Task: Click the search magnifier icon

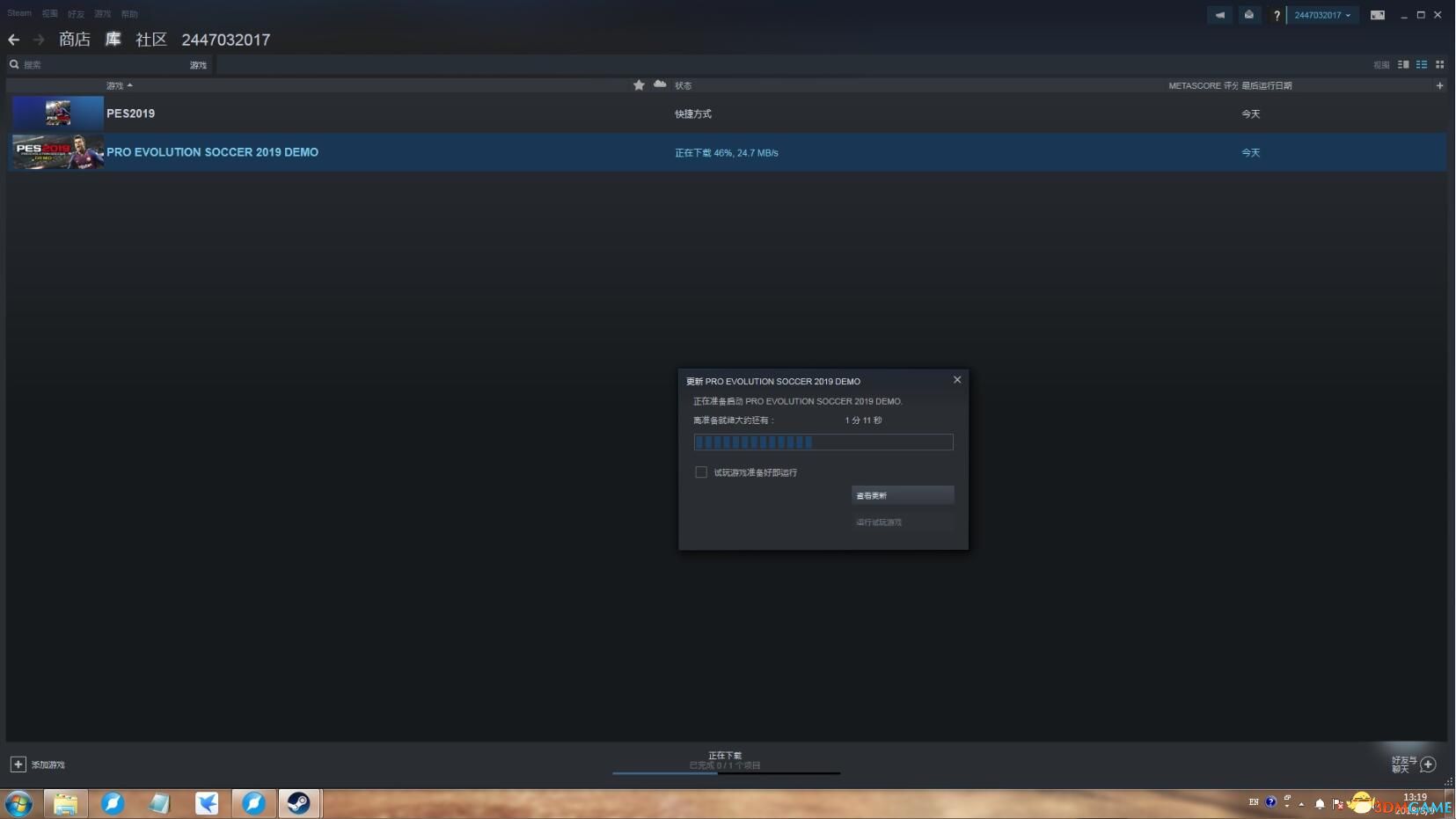Action: coord(14,64)
